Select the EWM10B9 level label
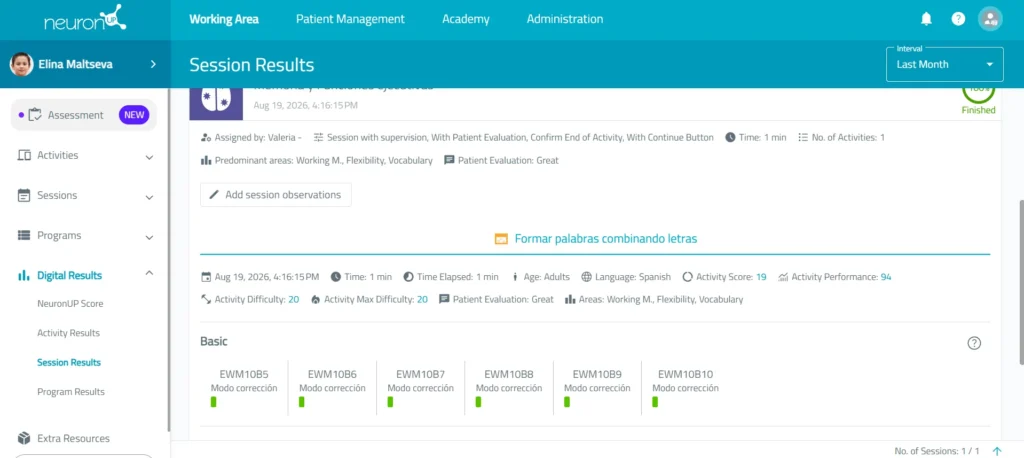 pos(597,374)
